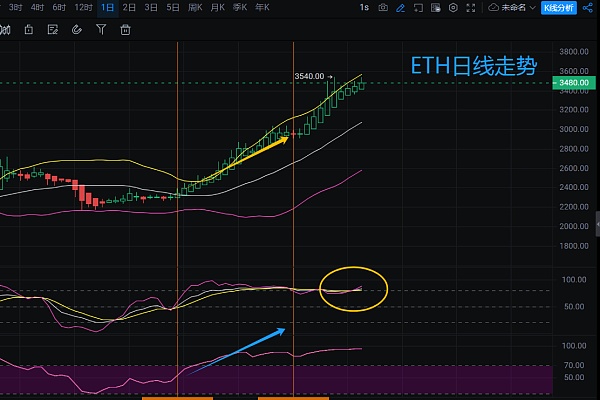Open the edit note icon
This screenshot has width=600, height=400.
pyautogui.click(x=53, y=30)
